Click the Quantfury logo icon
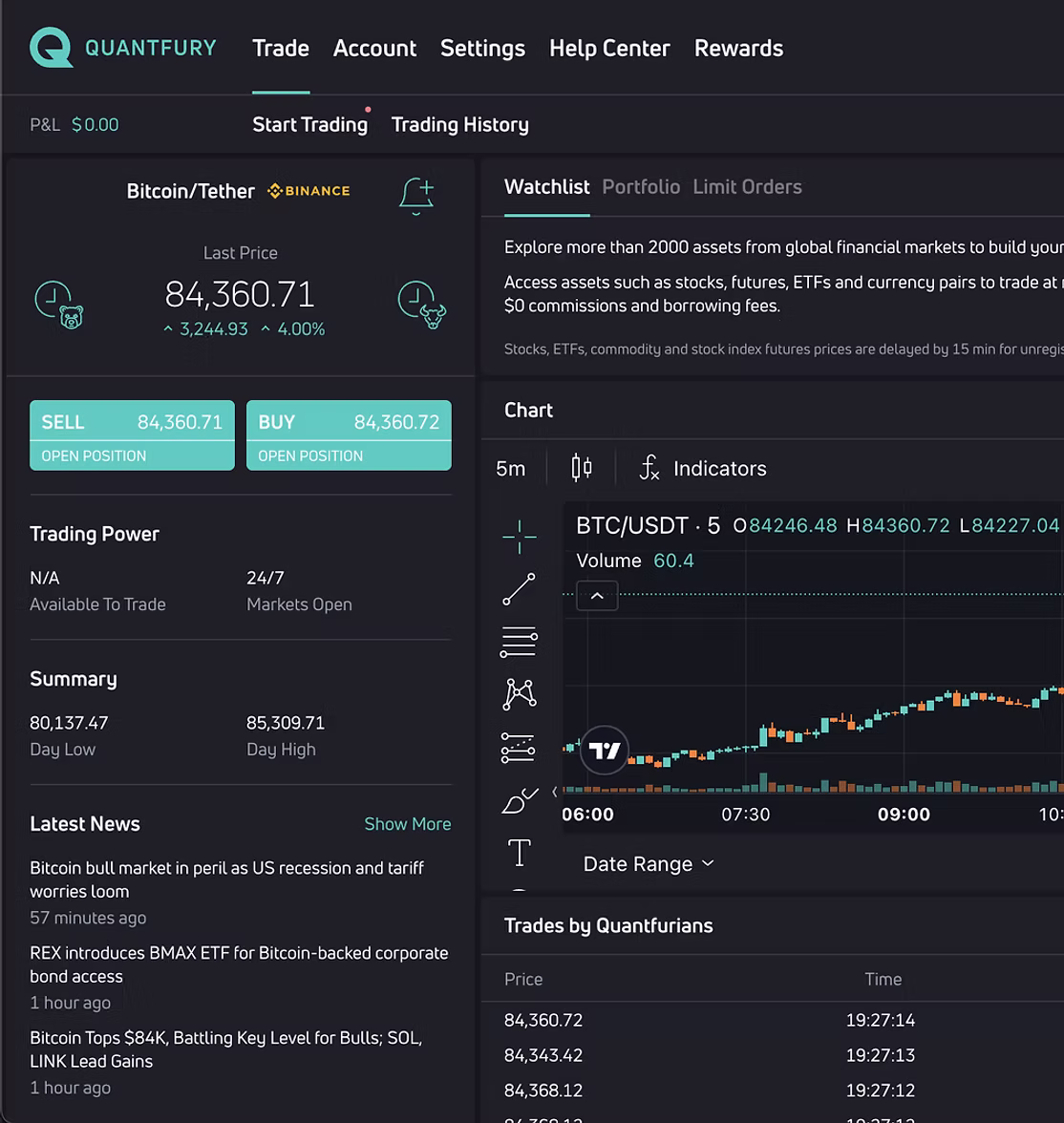Image resolution: width=1064 pixels, height=1123 pixels. pyautogui.click(x=51, y=48)
